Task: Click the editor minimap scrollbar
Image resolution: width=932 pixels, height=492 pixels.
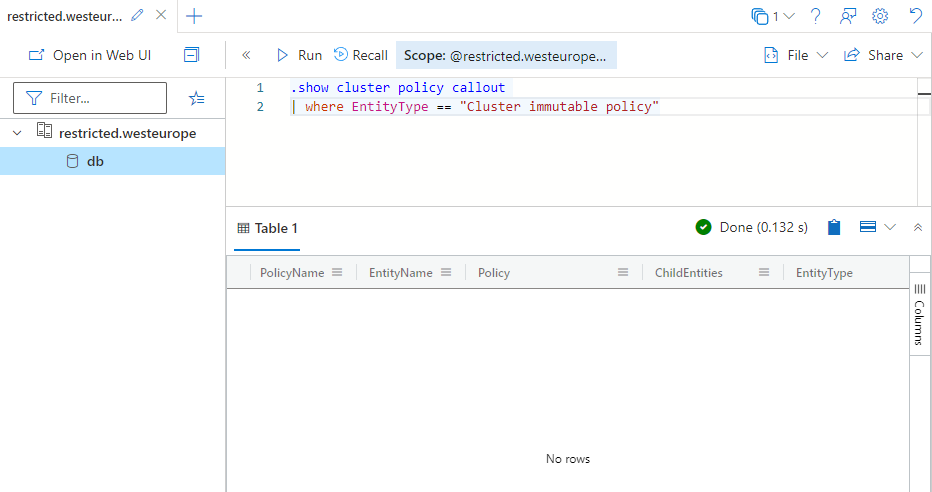Action: (x=924, y=141)
